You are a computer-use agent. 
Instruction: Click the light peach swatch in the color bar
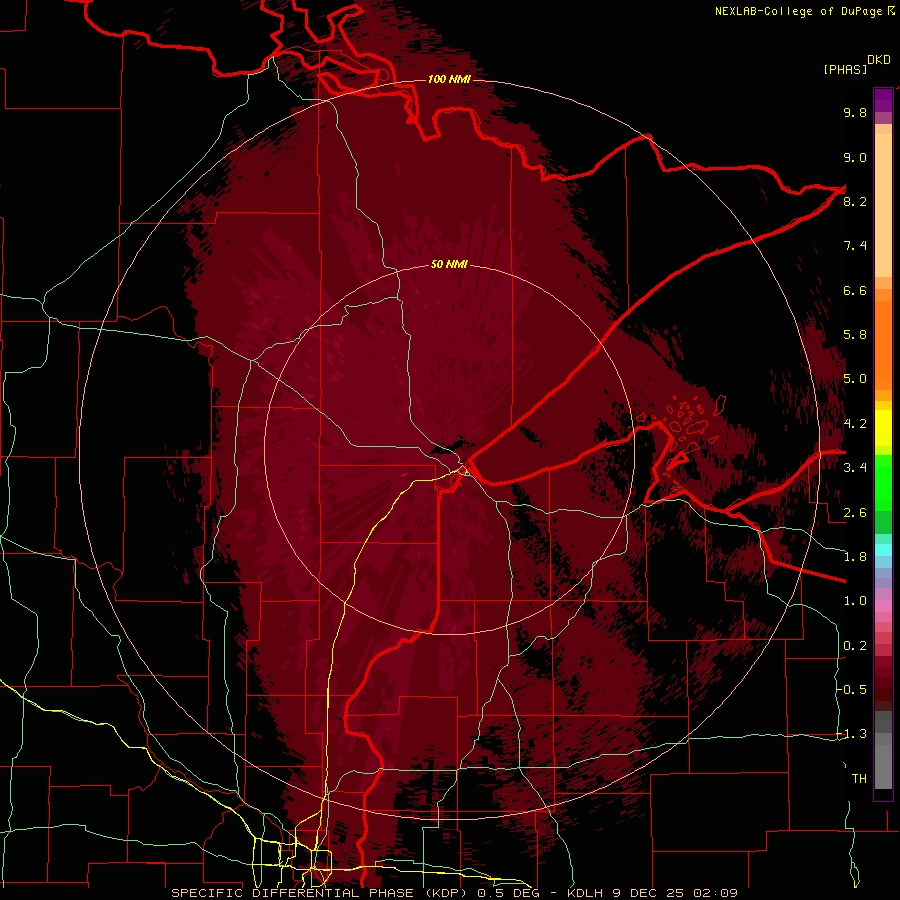883,207
